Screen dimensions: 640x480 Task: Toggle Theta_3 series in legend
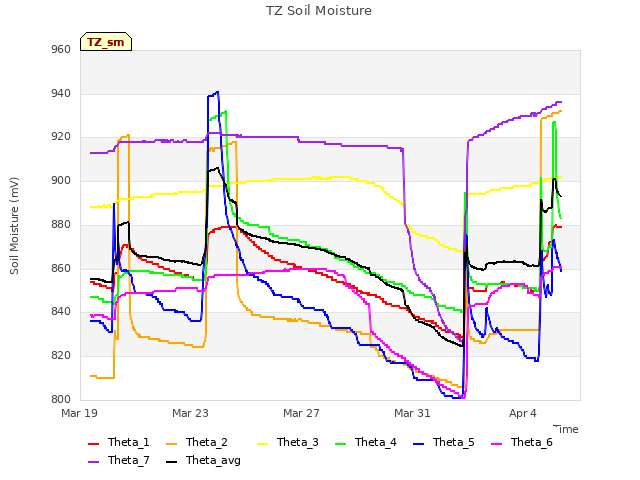(288, 442)
